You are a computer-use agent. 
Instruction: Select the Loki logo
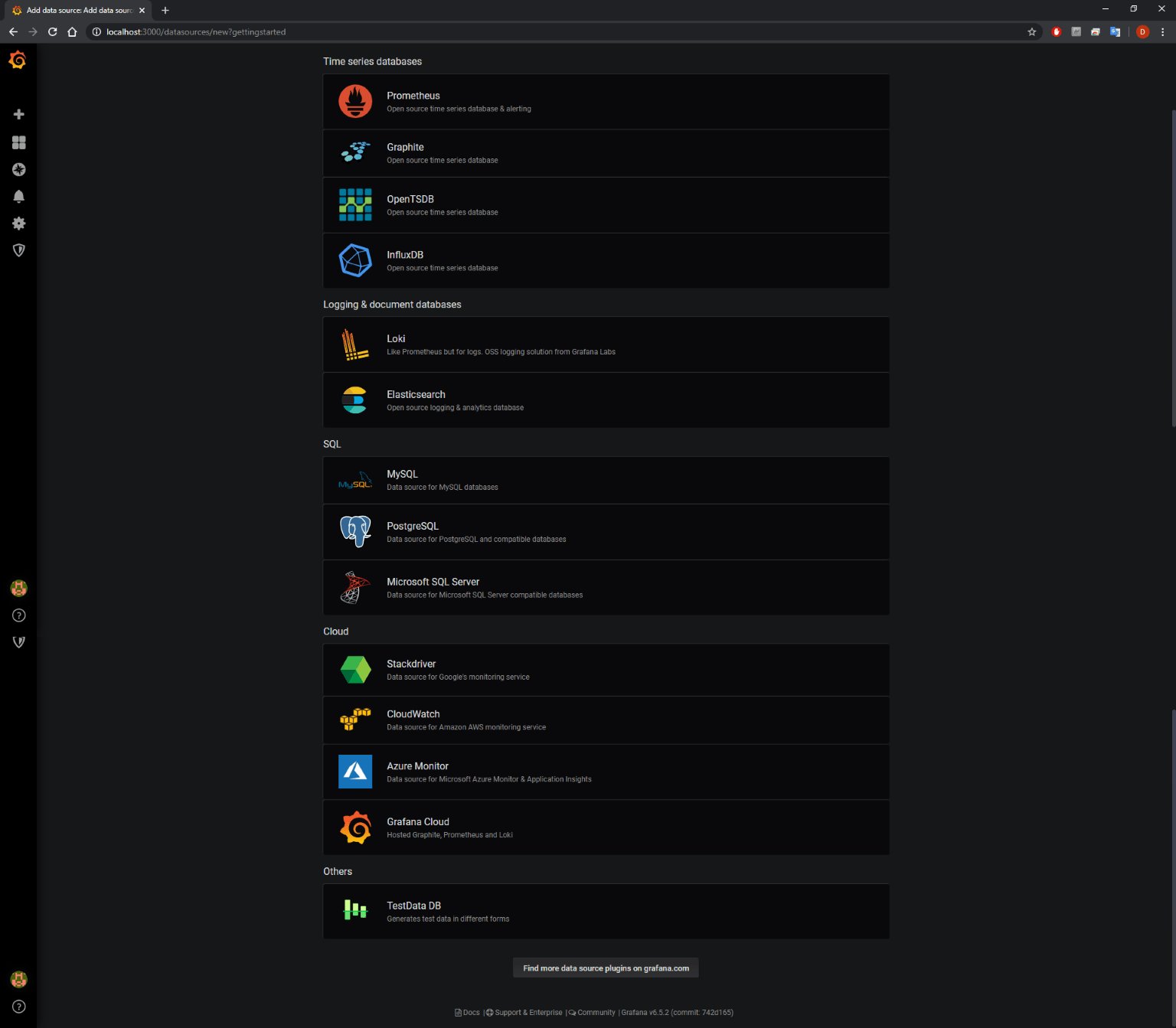click(x=355, y=344)
